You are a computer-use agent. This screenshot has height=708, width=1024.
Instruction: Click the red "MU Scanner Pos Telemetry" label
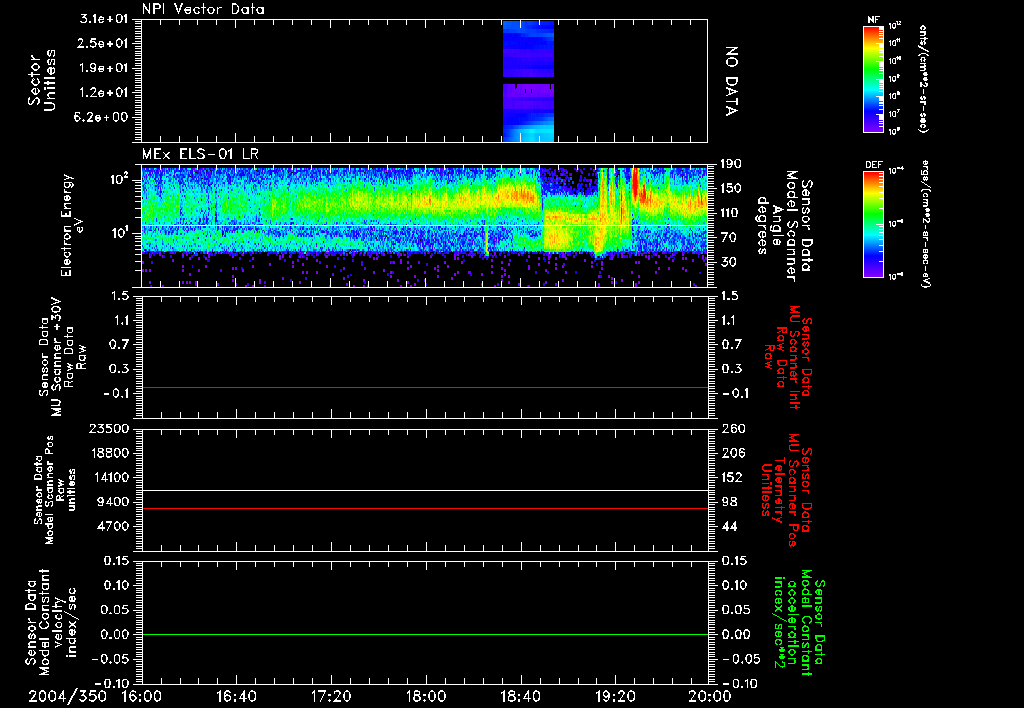tap(787, 490)
